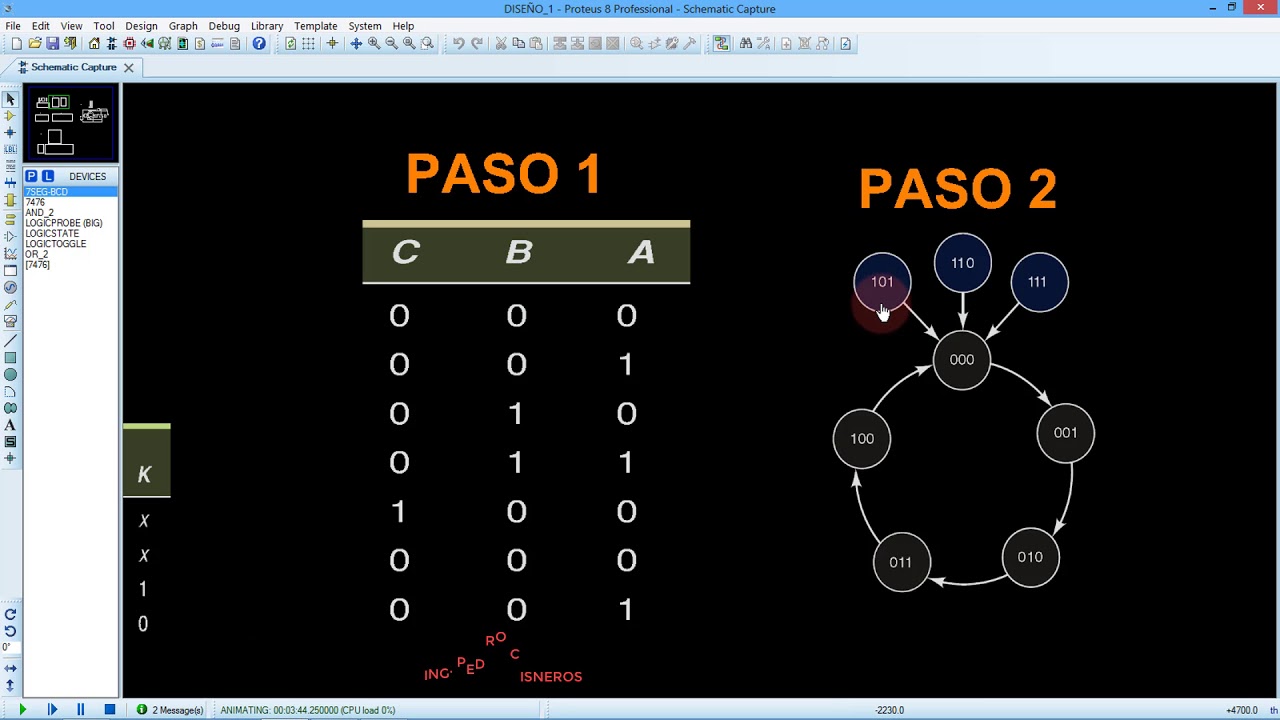Select the Junction Dot Mode tool
1280x720 pixels.
[10, 133]
